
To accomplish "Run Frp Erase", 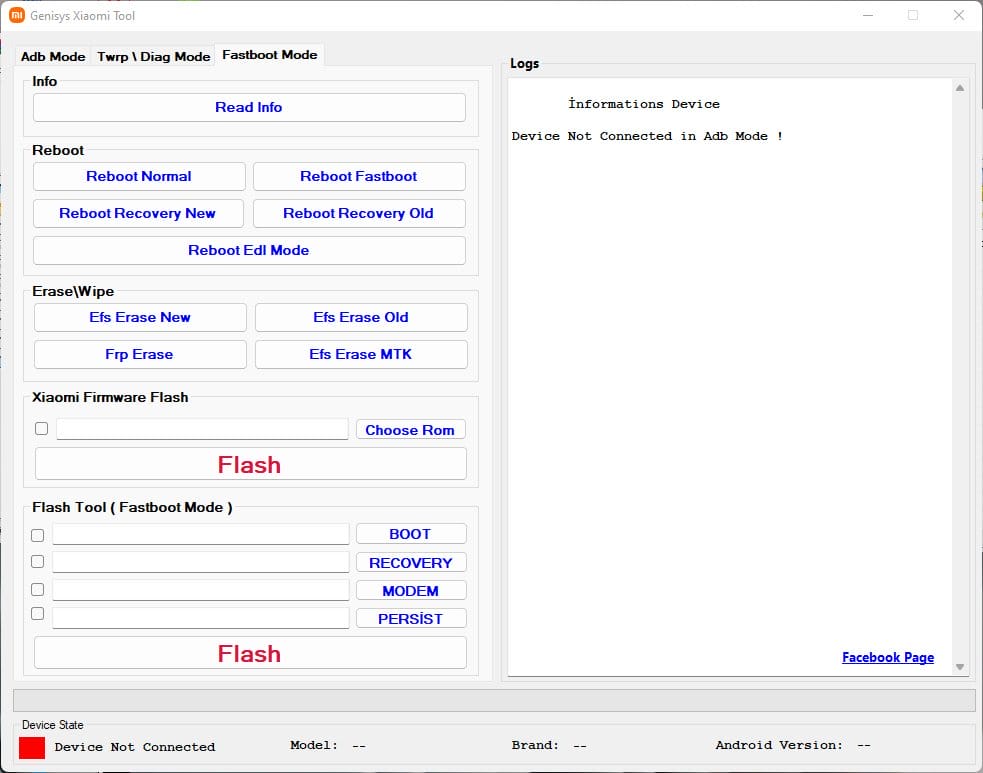I will [140, 354].
